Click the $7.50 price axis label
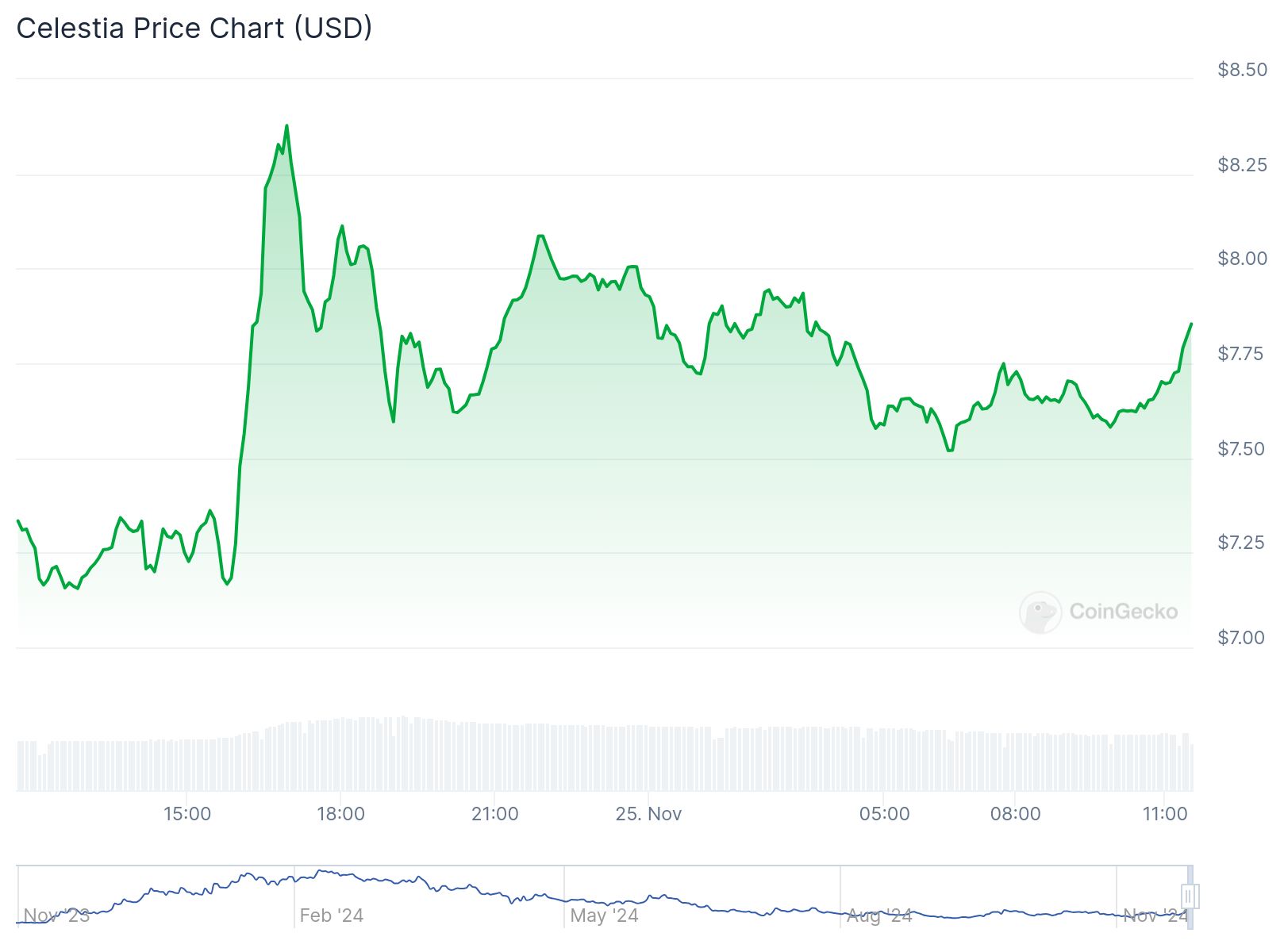The image size is (1284, 952). [x=1242, y=449]
